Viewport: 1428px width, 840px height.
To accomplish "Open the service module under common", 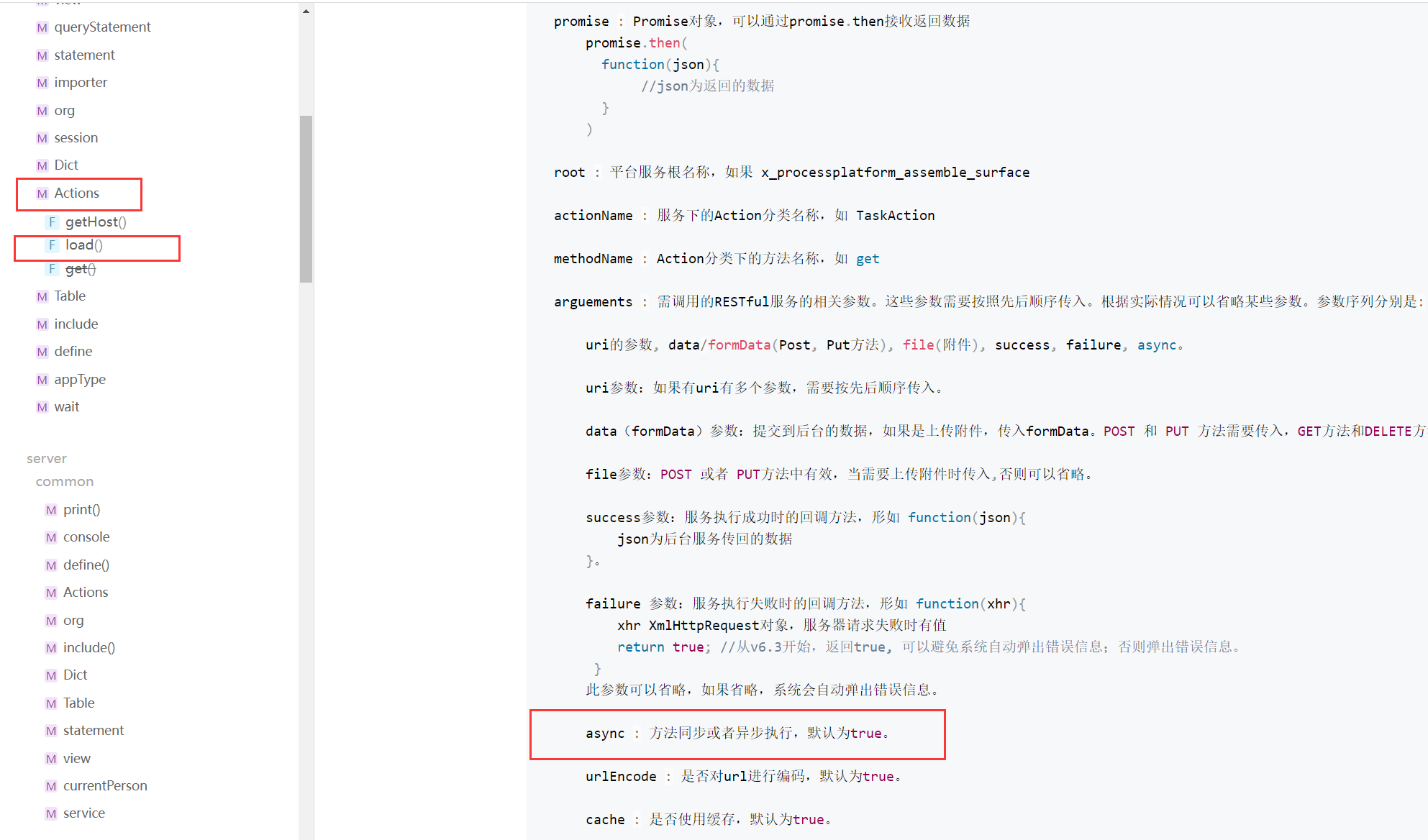I will [84, 813].
